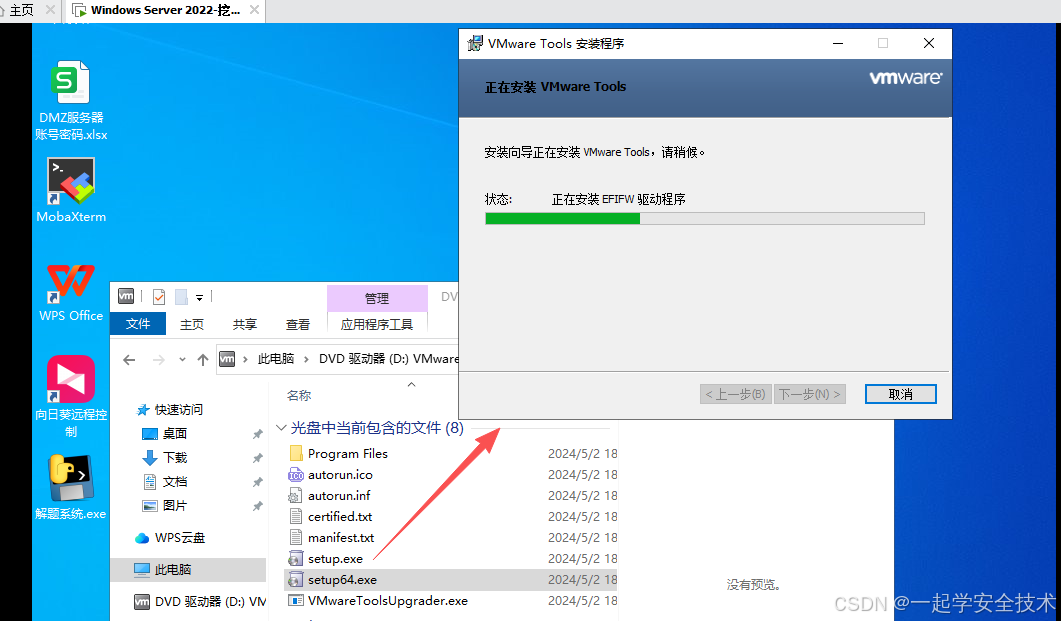Minimize the VMware Tools installer window
The image size is (1061, 621).
tap(838, 43)
